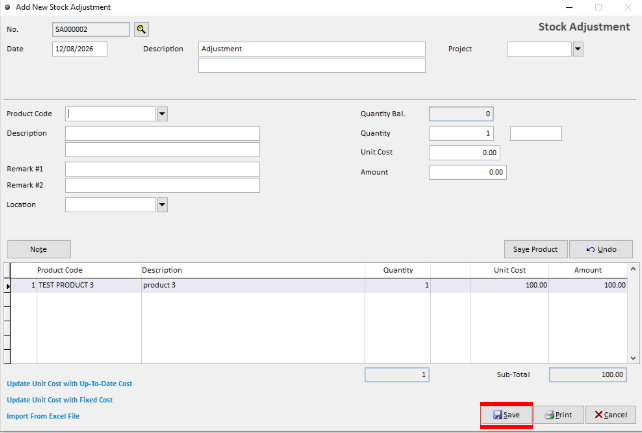Expand the Product Code dropdown arrow

162,114
